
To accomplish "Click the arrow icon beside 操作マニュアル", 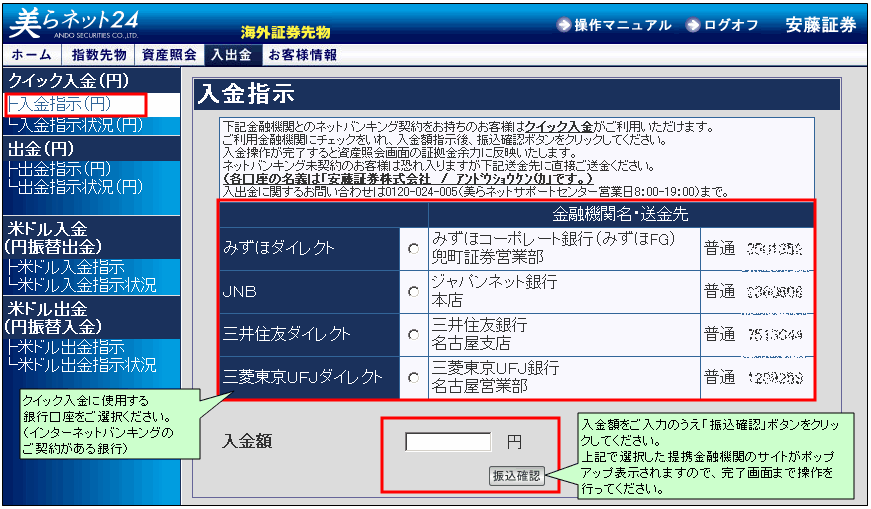I will tap(564, 25).
